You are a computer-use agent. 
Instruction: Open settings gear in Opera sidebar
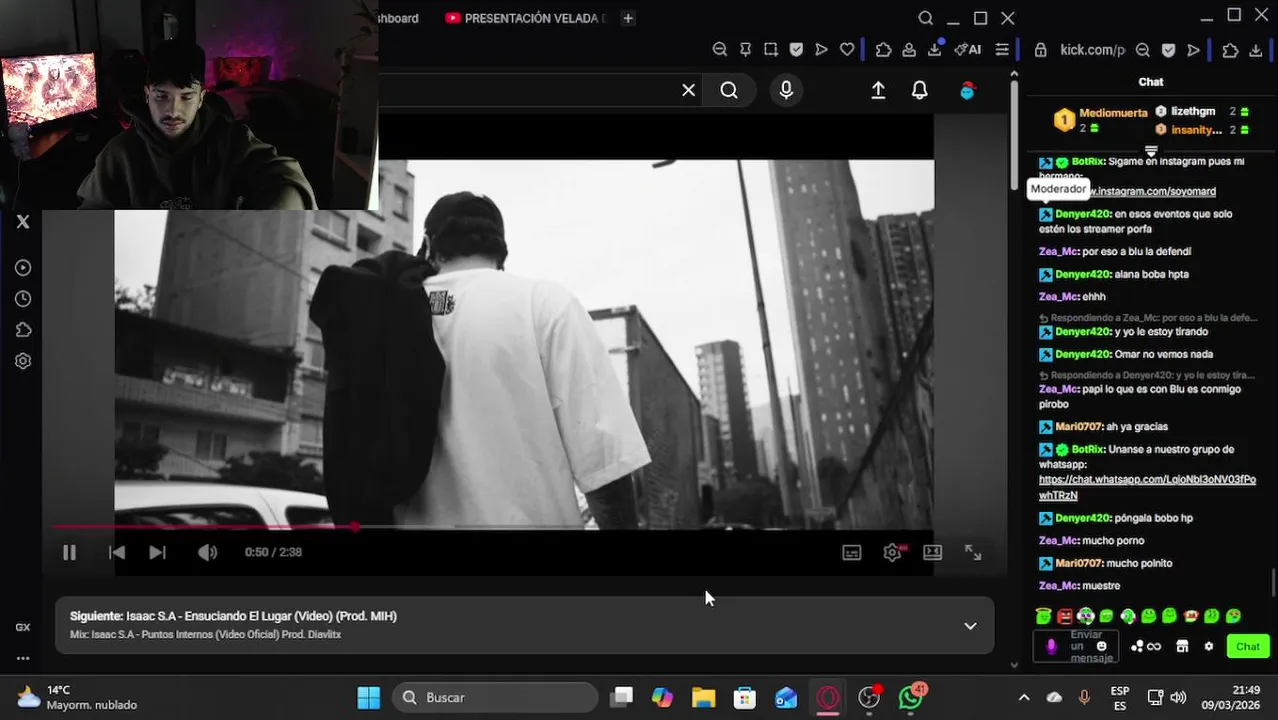pos(23,361)
